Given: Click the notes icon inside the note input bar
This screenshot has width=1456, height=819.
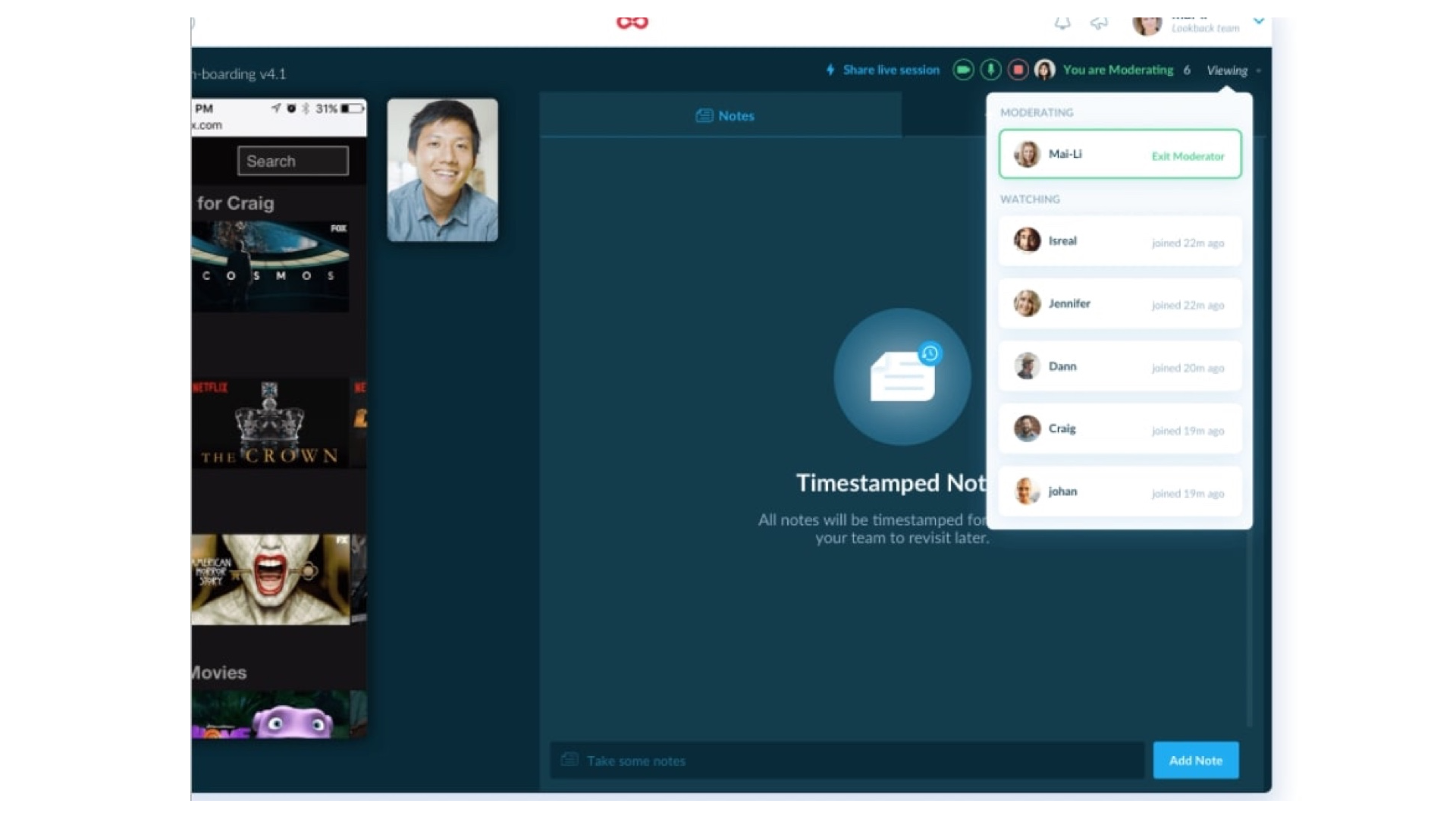Looking at the screenshot, I should (x=570, y=760).
